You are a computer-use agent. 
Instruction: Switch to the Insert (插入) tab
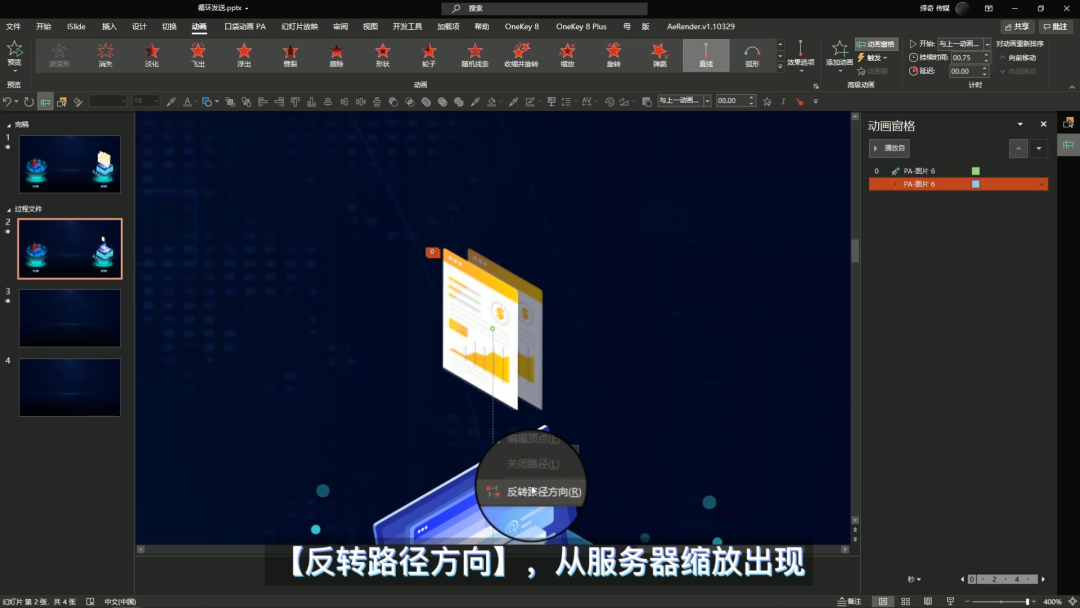click(109, 26)
